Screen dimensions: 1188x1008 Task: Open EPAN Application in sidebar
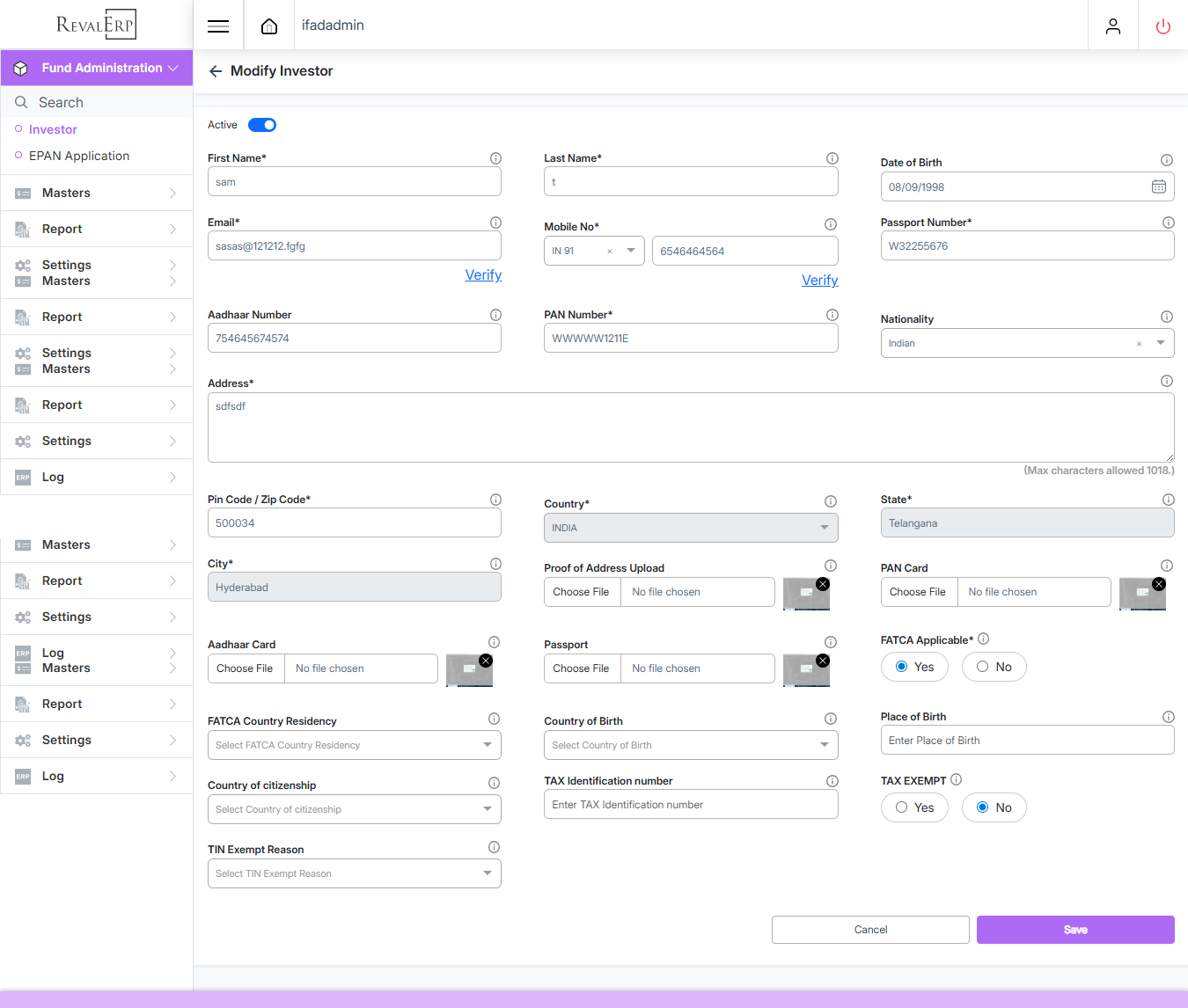(x=79, y=156)
